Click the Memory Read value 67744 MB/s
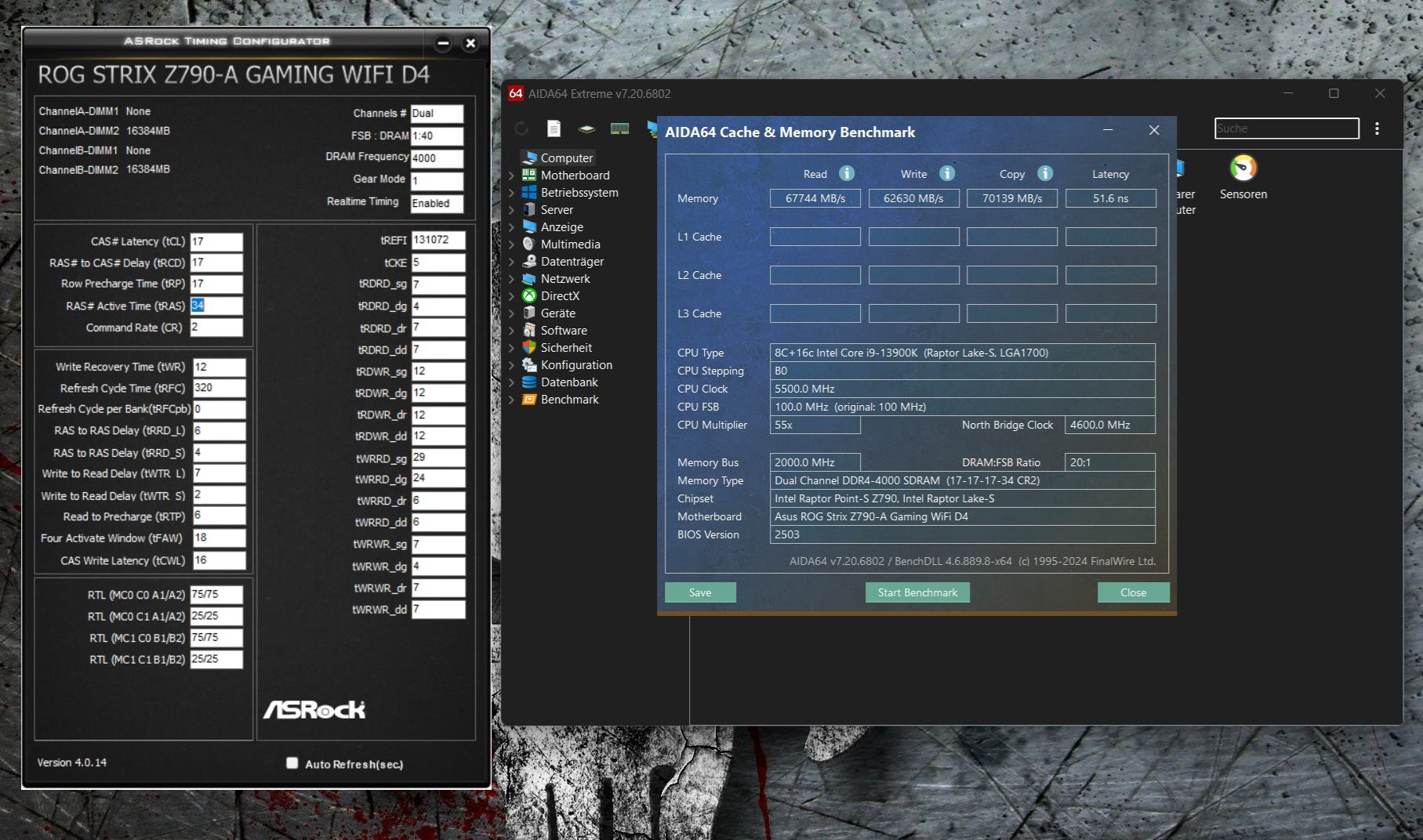The image size is (1423, 840). 815,198
